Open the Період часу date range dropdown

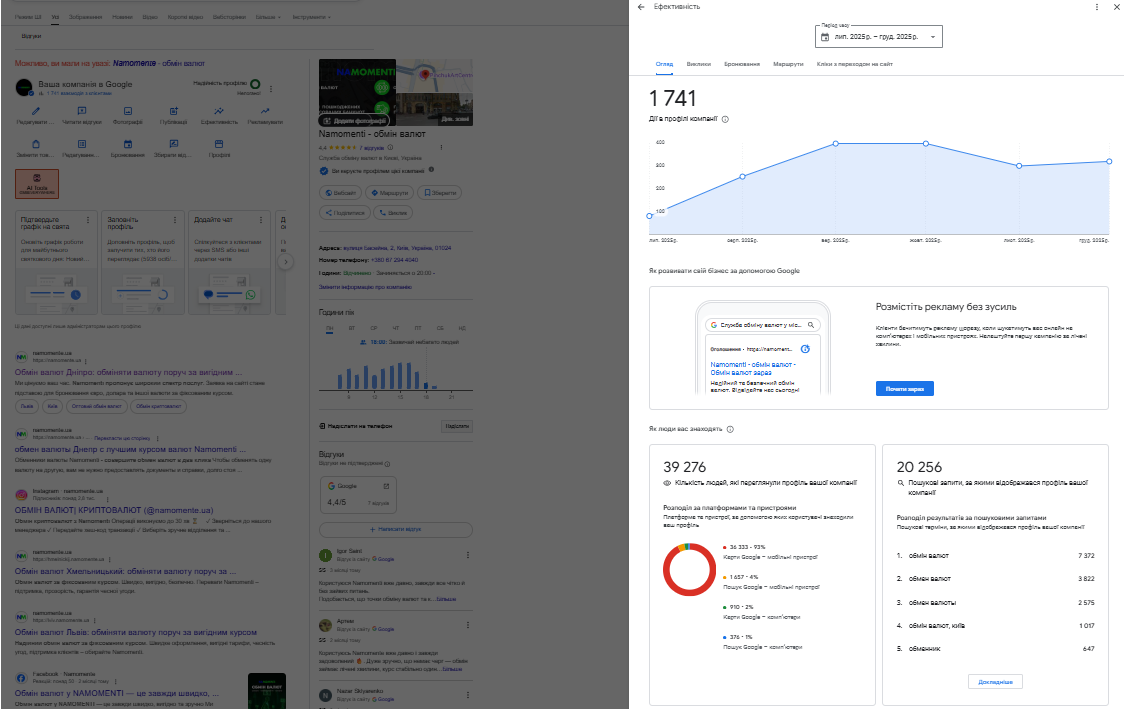point(879,37)
